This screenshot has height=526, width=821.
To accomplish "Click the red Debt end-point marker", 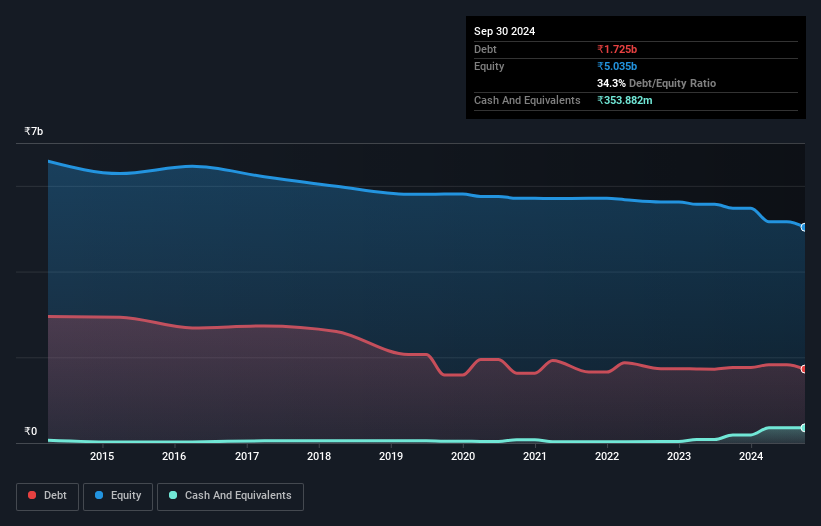I will tap(804, 369).
